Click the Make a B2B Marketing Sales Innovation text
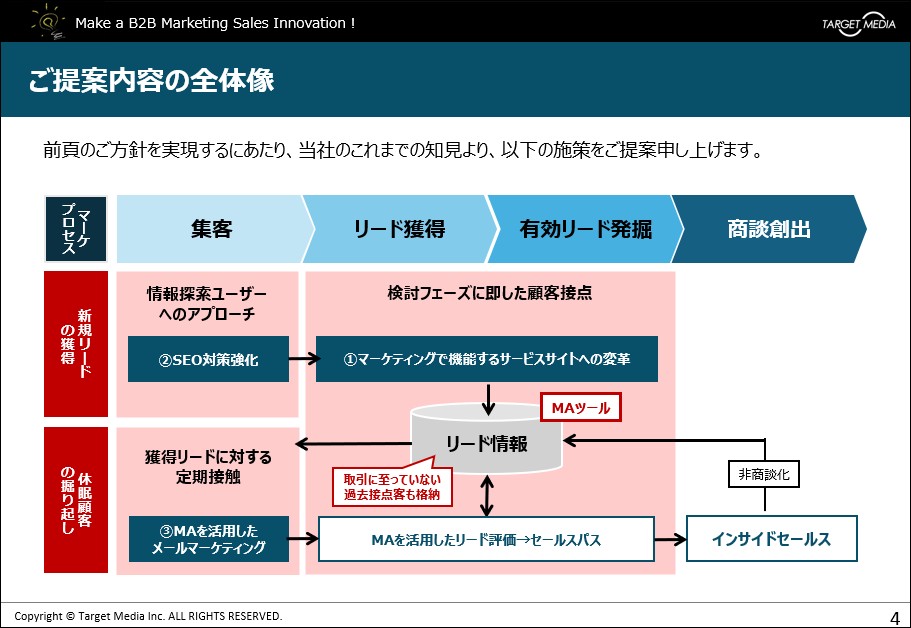Viewport: 911px width, 628px height. [x=215, y=23]
